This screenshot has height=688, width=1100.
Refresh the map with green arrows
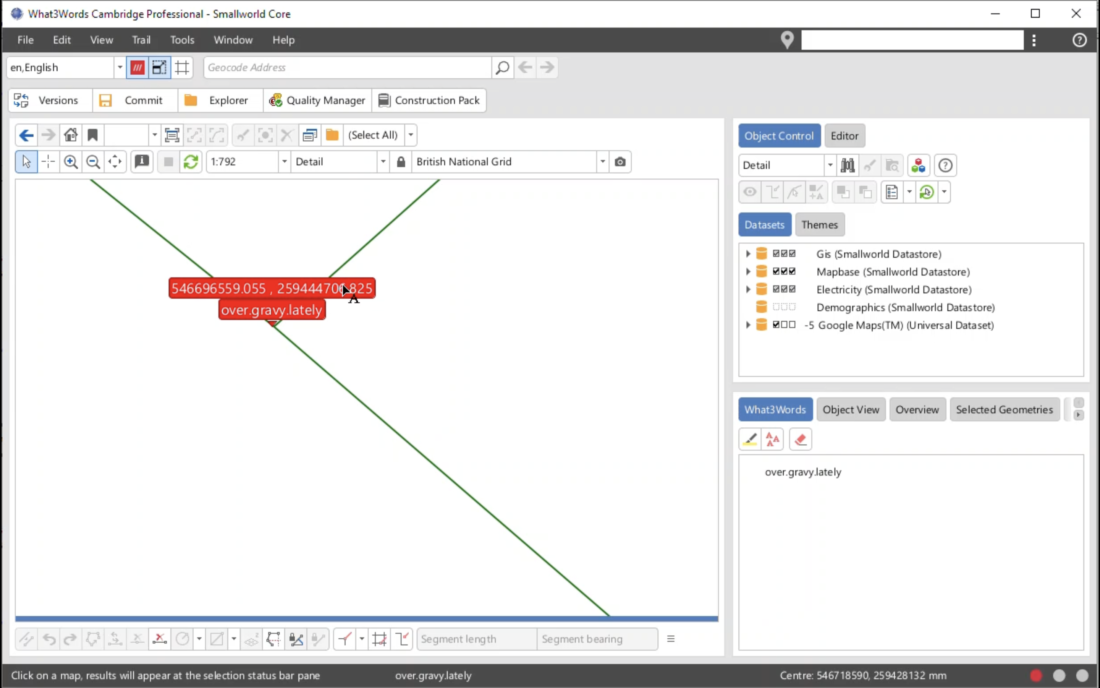point(191,162)
